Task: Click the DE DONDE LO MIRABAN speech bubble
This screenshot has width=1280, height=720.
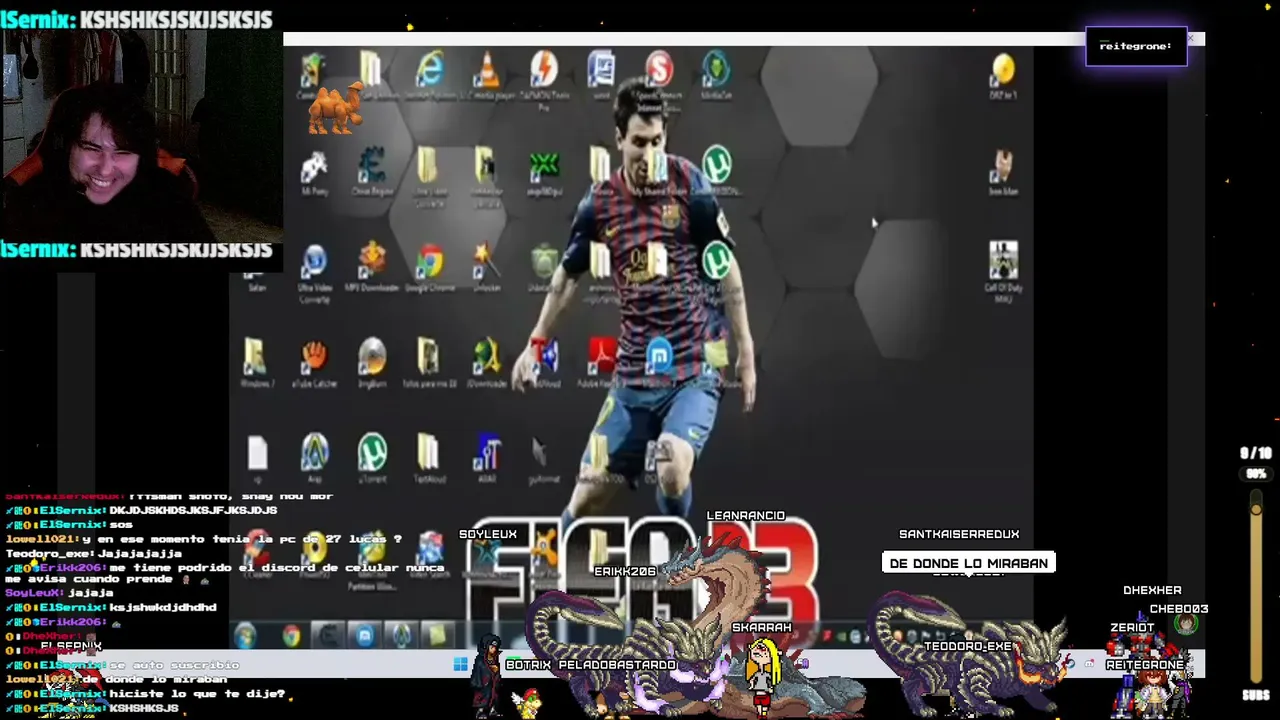Action: 968,563
